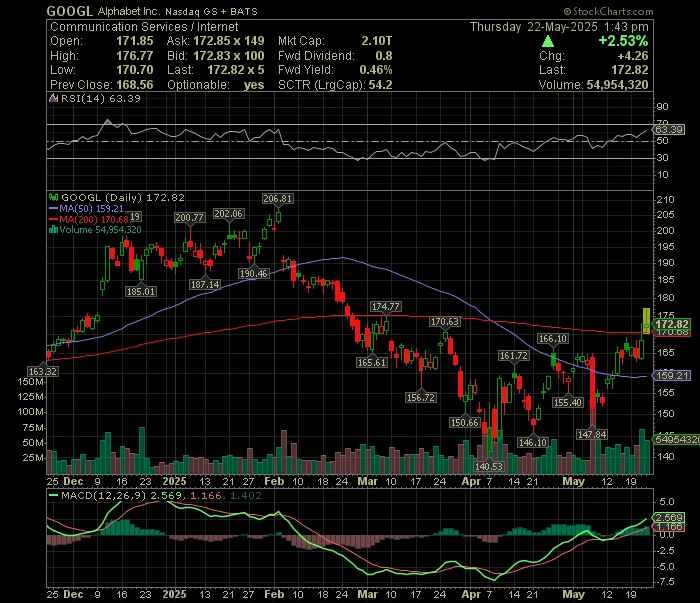Screen dimensions: 700x603
Task: Click the Chg value +4.26
Action: click(x=633, y=56)
